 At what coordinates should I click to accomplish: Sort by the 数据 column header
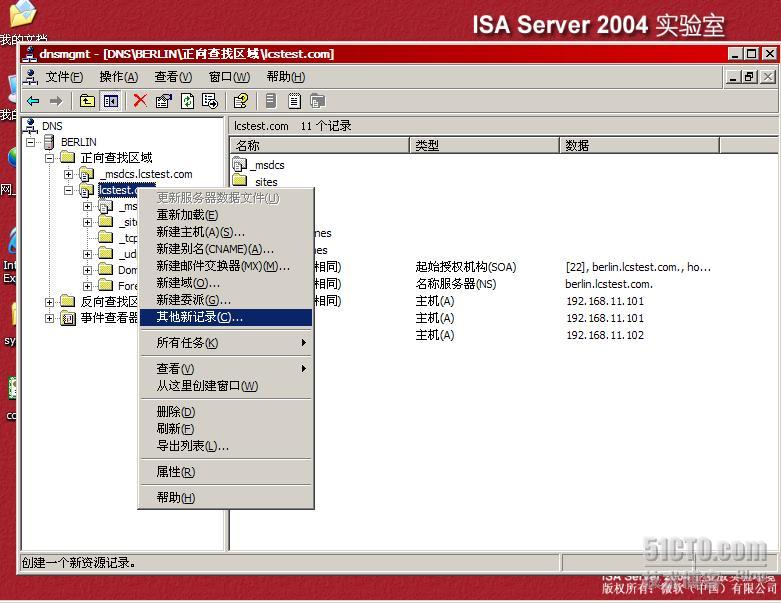click(x=640, y=145)
